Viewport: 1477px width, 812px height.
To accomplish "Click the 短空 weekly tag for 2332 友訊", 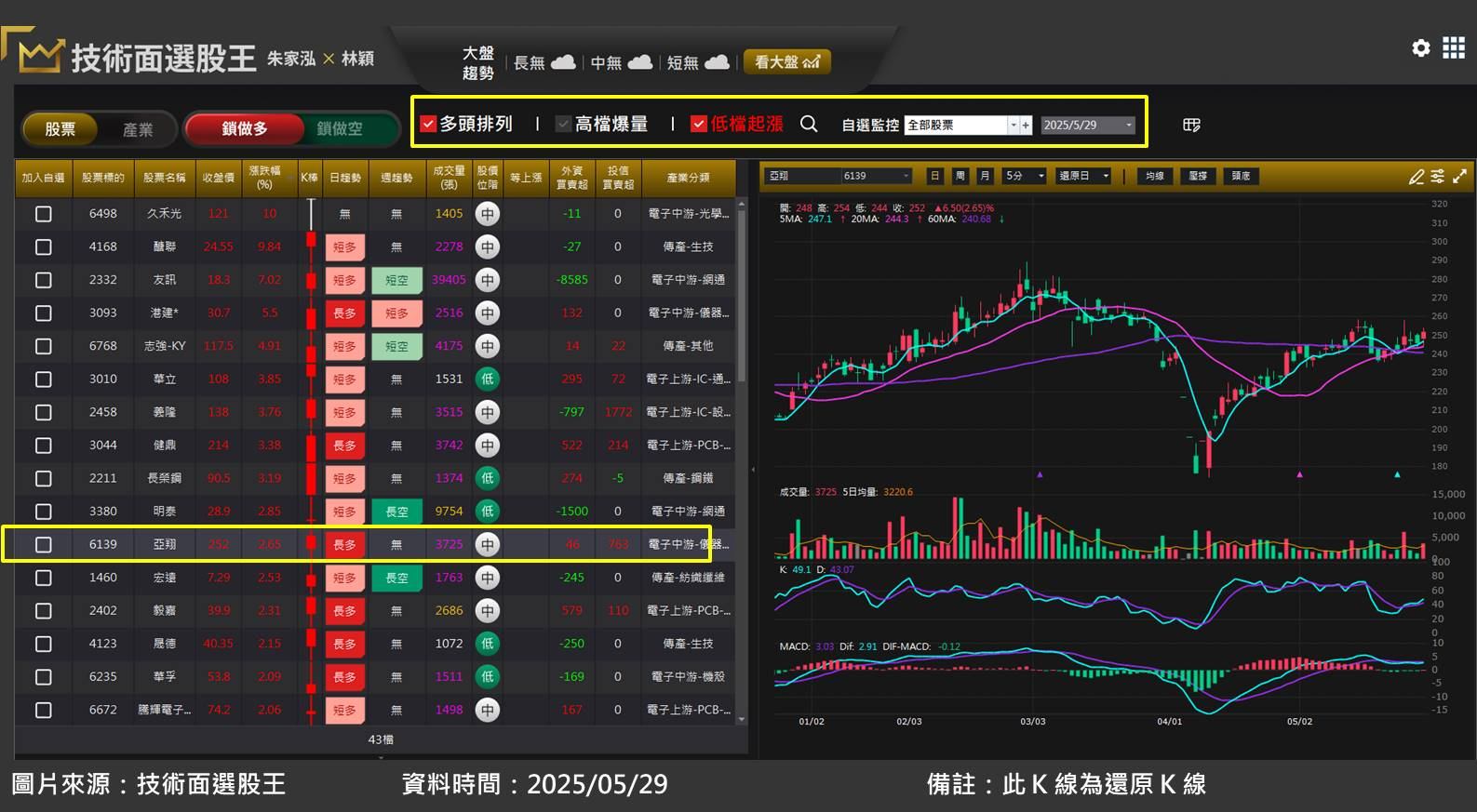I will [396, 280].
